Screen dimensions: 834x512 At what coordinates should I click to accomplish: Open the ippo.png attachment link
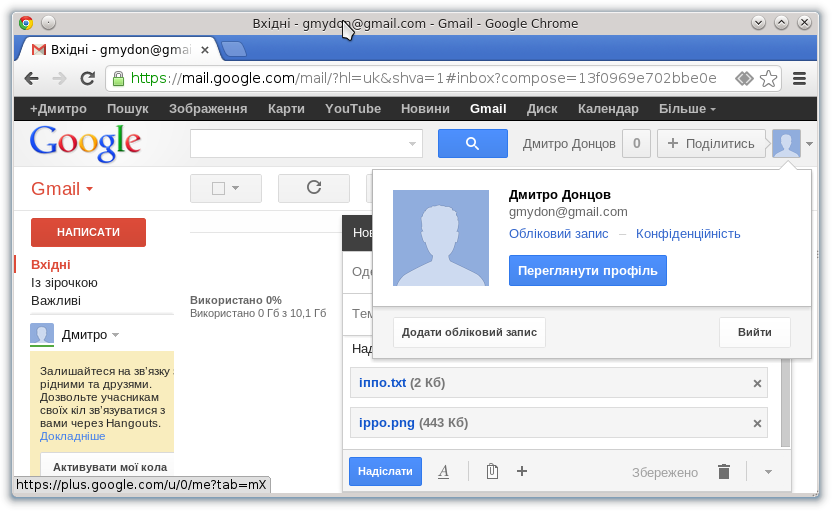386,423
